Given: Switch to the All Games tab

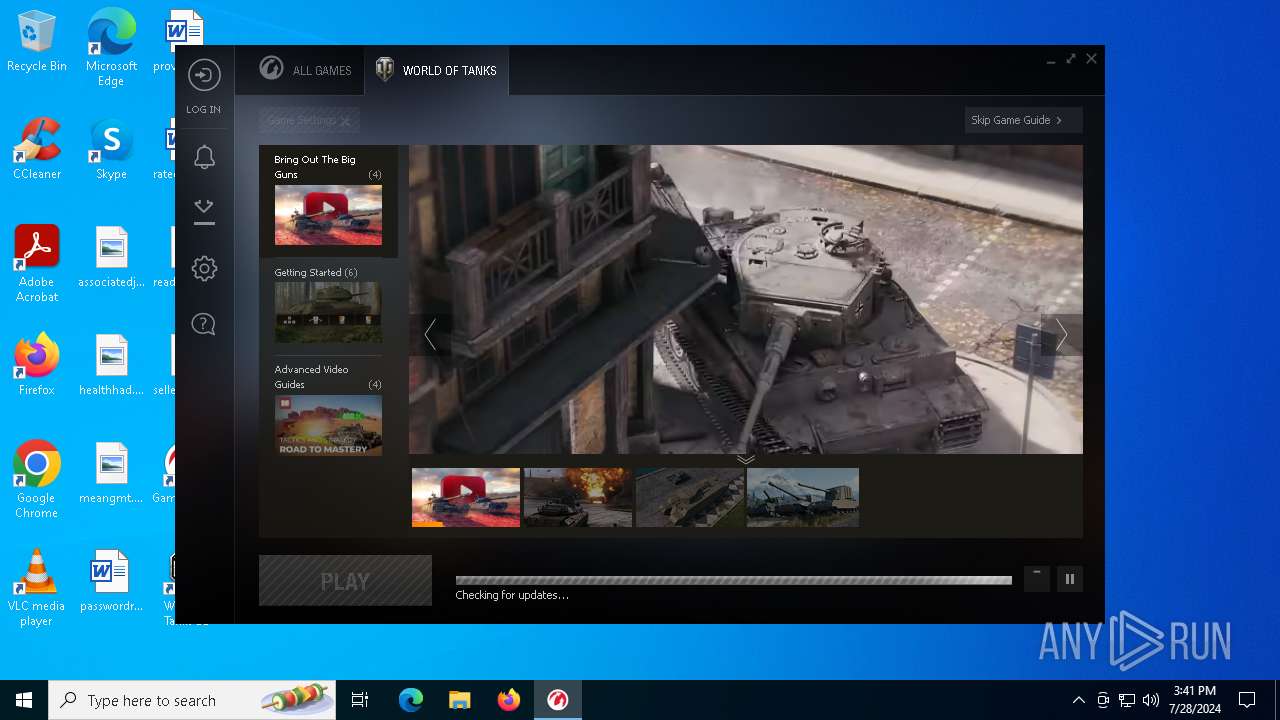Looking at the screenshot, I should coord(305,70).
